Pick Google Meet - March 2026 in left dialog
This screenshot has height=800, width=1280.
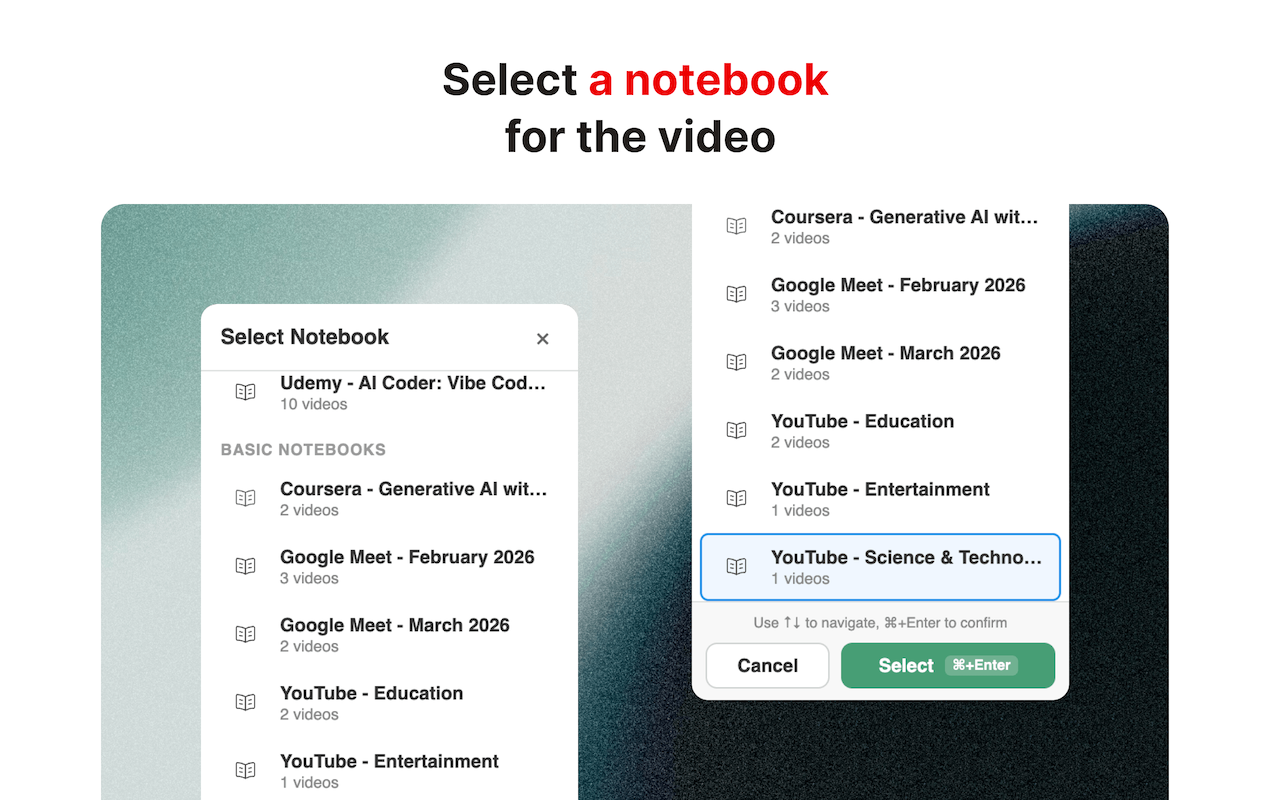coord(389,634)
